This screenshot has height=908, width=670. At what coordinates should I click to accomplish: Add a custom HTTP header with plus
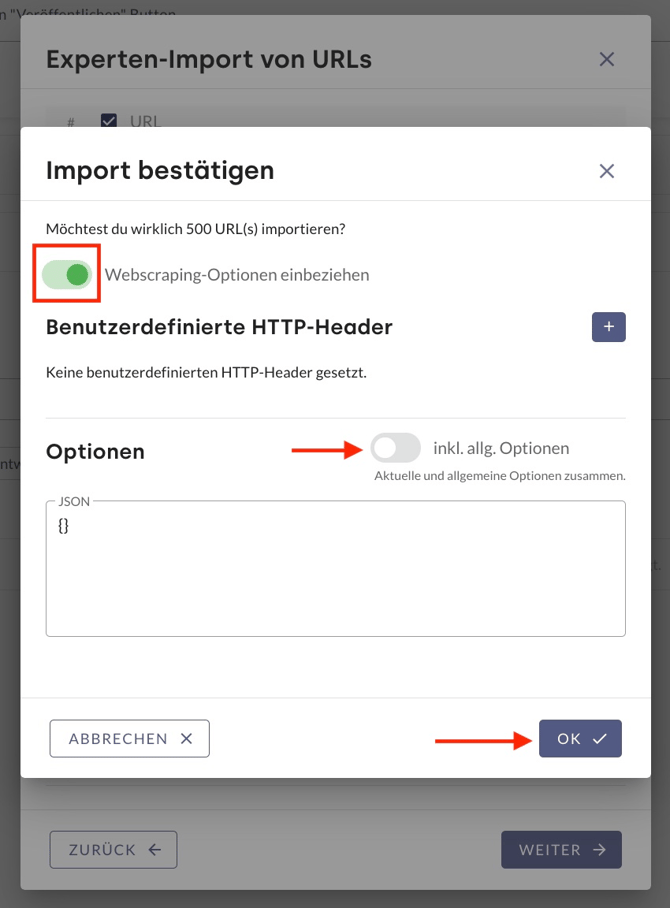(x=608, y=327)
